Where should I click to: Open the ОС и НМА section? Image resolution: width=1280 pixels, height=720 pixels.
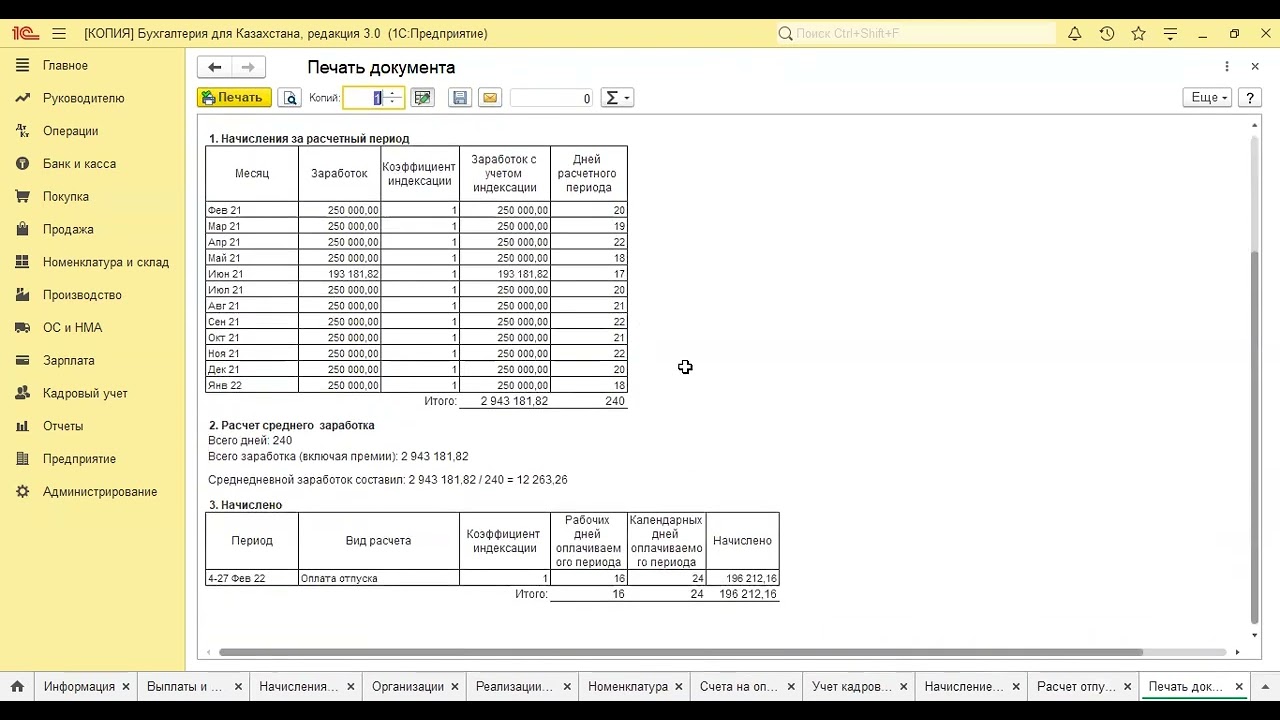coord(72,328)
